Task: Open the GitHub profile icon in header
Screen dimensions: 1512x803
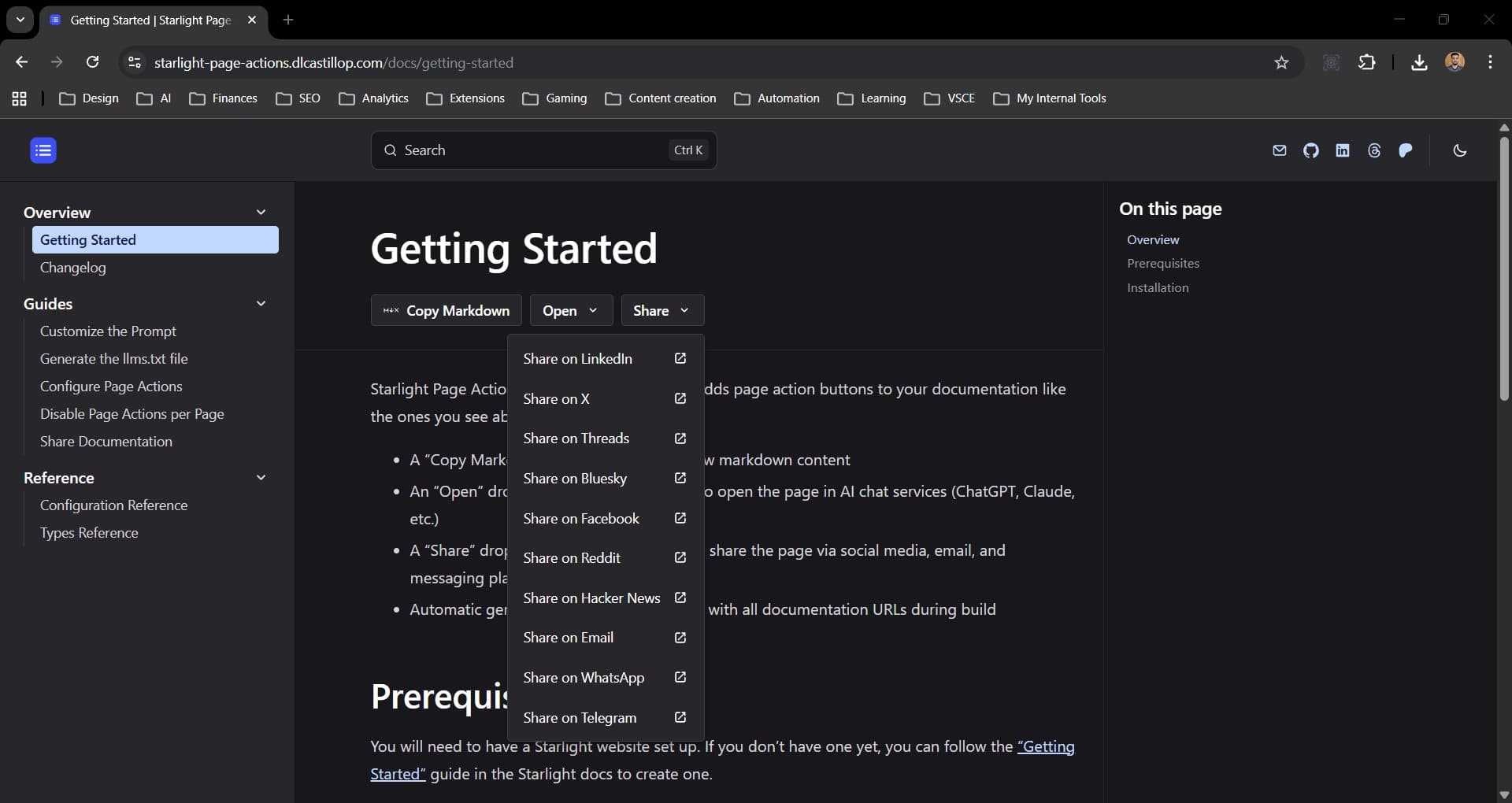Action: [x=1311, y=150]
